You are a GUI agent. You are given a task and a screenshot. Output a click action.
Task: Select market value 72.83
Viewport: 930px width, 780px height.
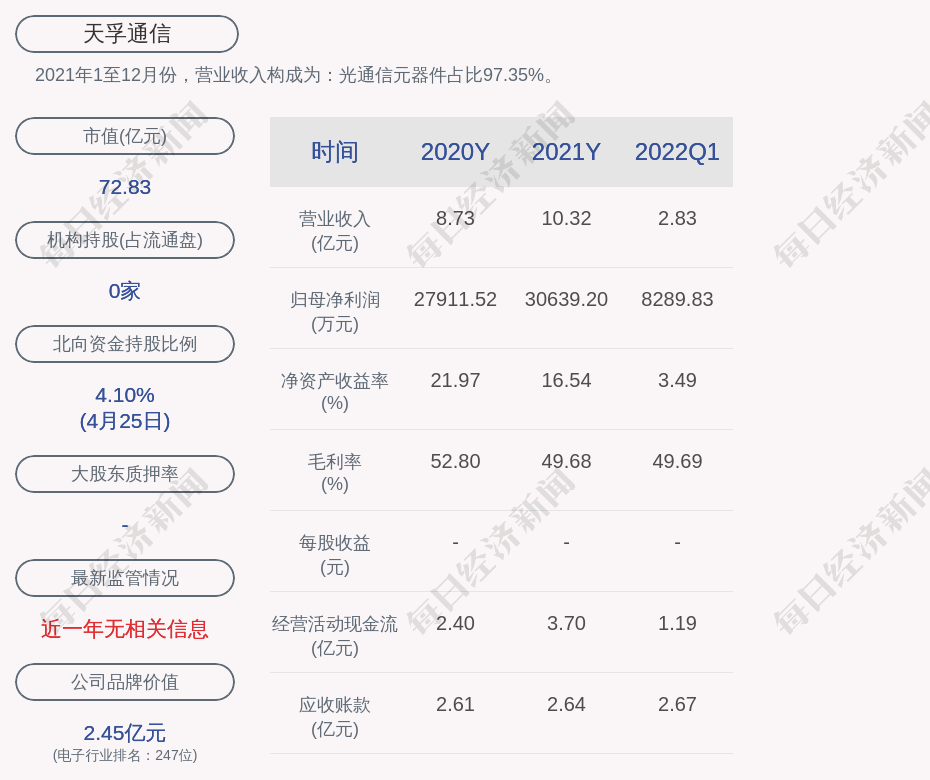pos(125,187)
